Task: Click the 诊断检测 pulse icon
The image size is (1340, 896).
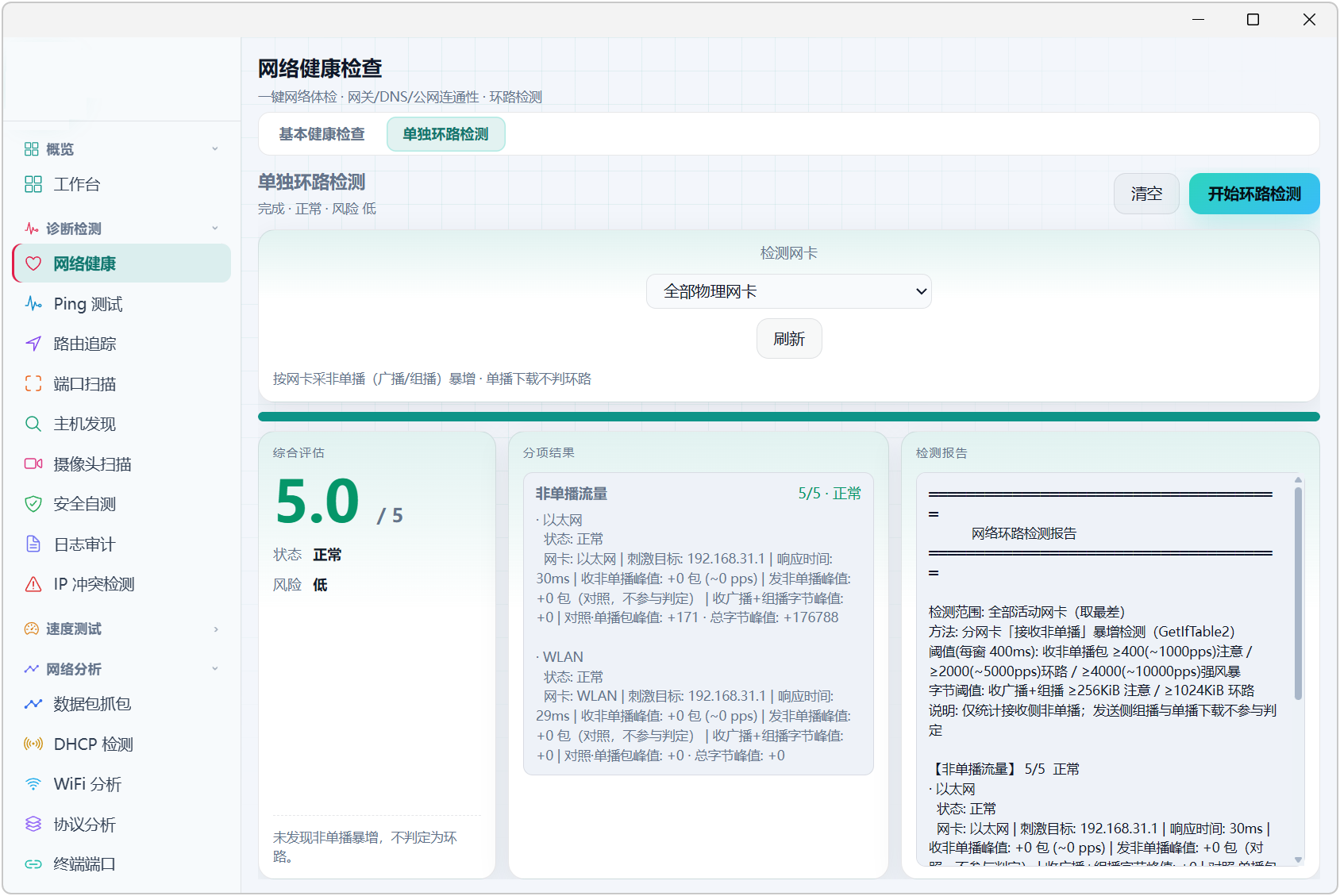Action: click(x=32, y=229)
